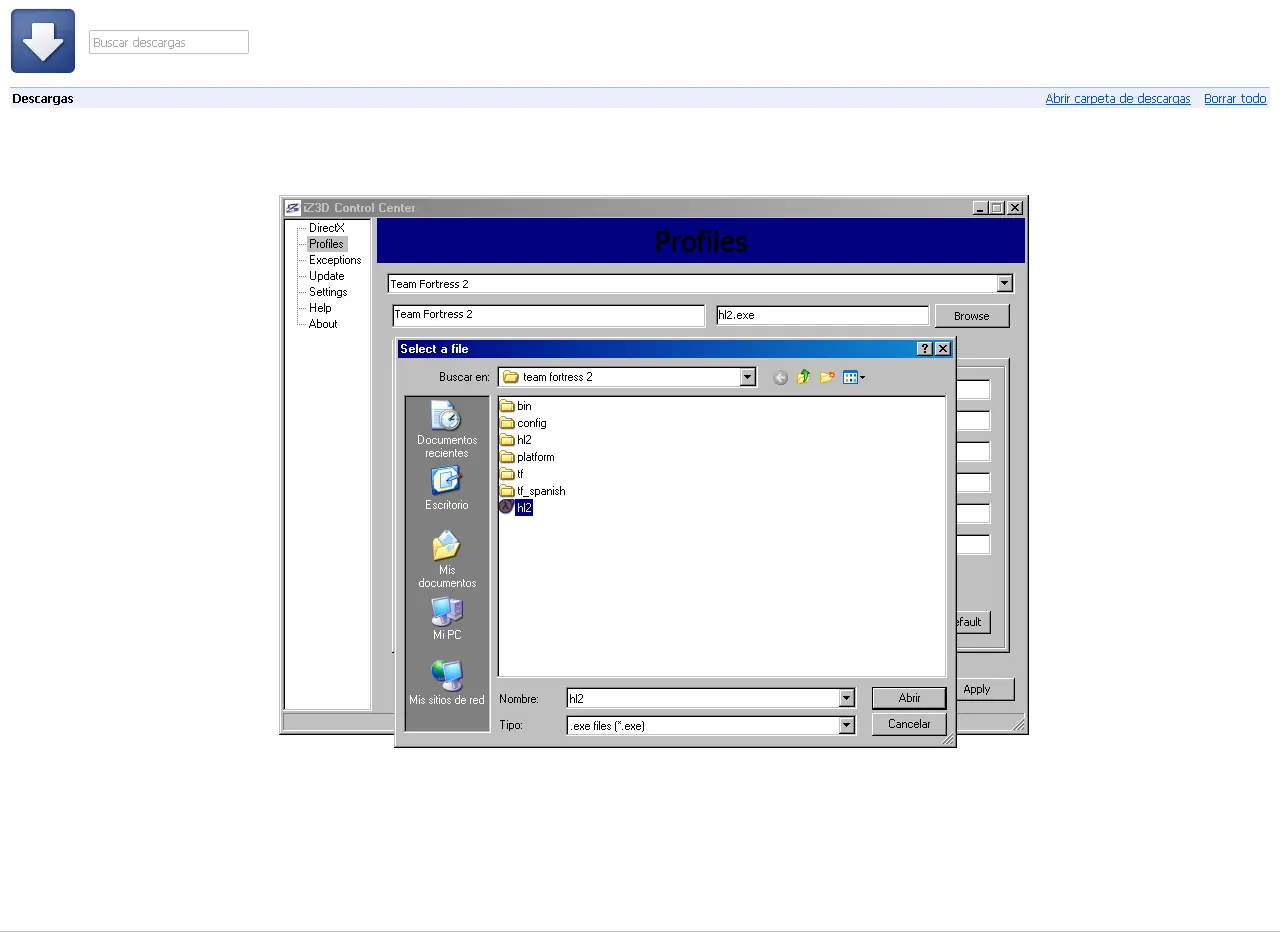The width and height of the screenshot is (1280, 933).
Task: Create a new folder icon
Action: point(827,377)
